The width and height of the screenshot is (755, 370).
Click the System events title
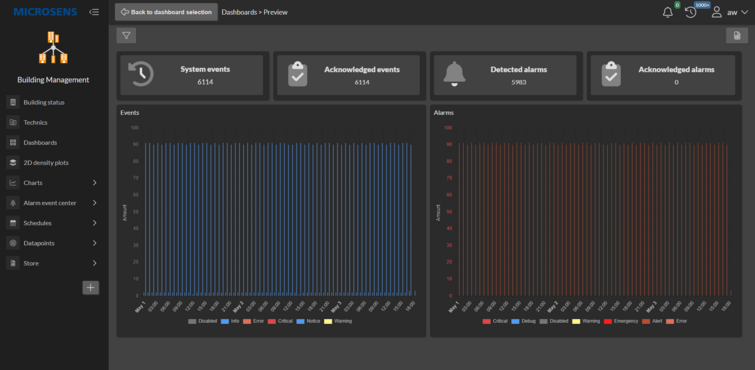[x=205, y=69]
